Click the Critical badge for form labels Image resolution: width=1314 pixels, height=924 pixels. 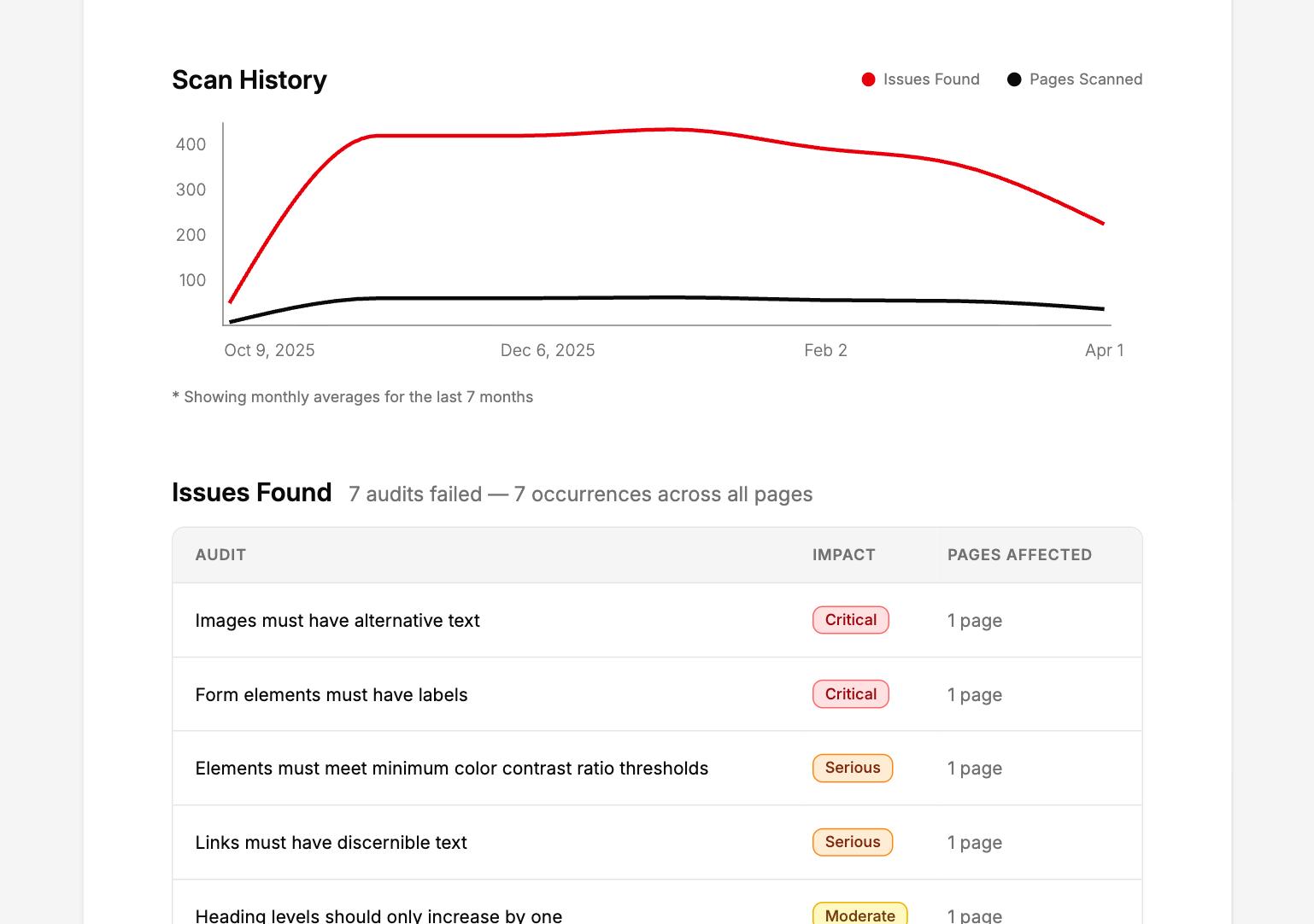851,694
